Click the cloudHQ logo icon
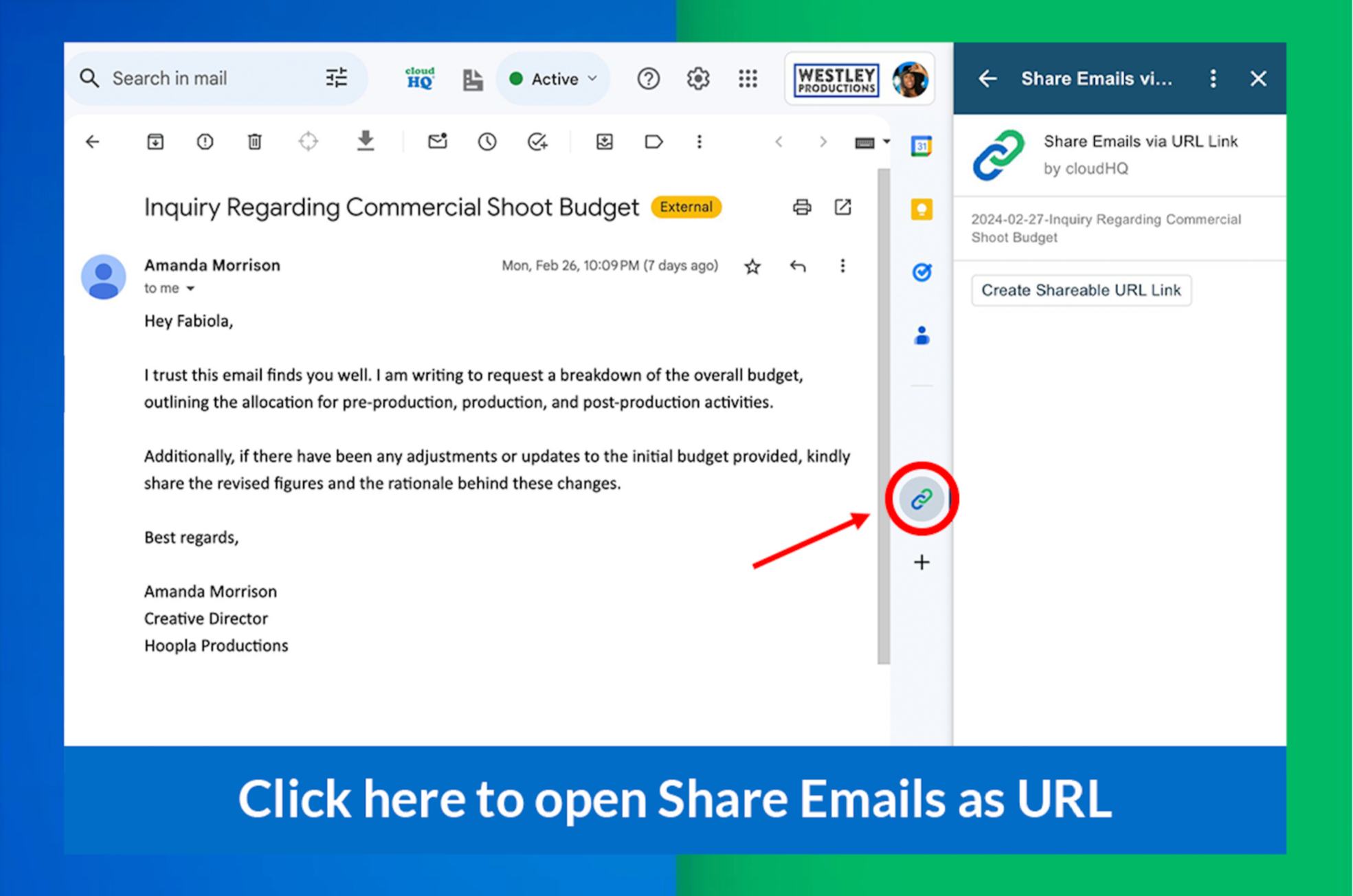The width and height of the screenshot is (1353, 896). tap(419, 78)
